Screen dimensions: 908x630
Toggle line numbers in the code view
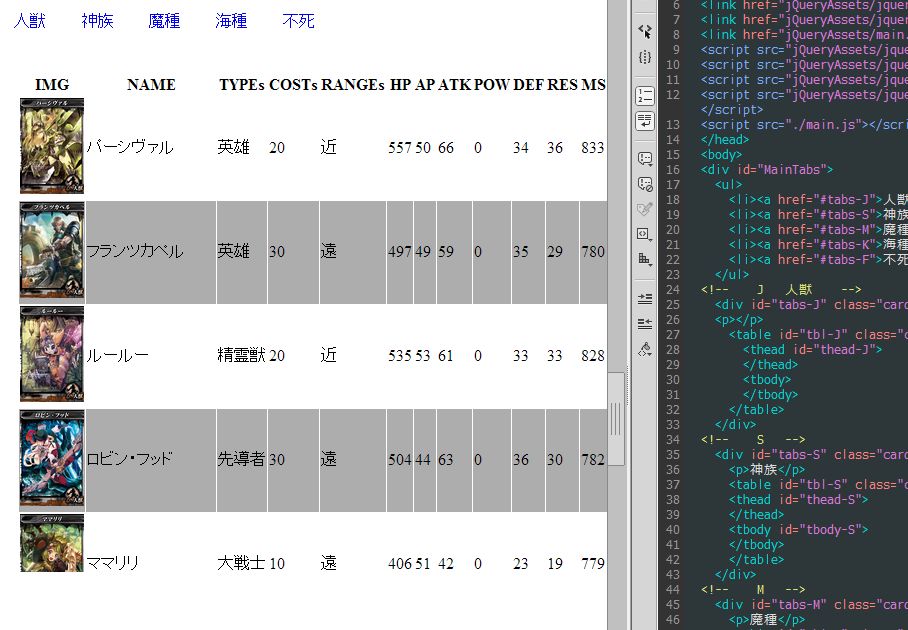coord(645,95)
